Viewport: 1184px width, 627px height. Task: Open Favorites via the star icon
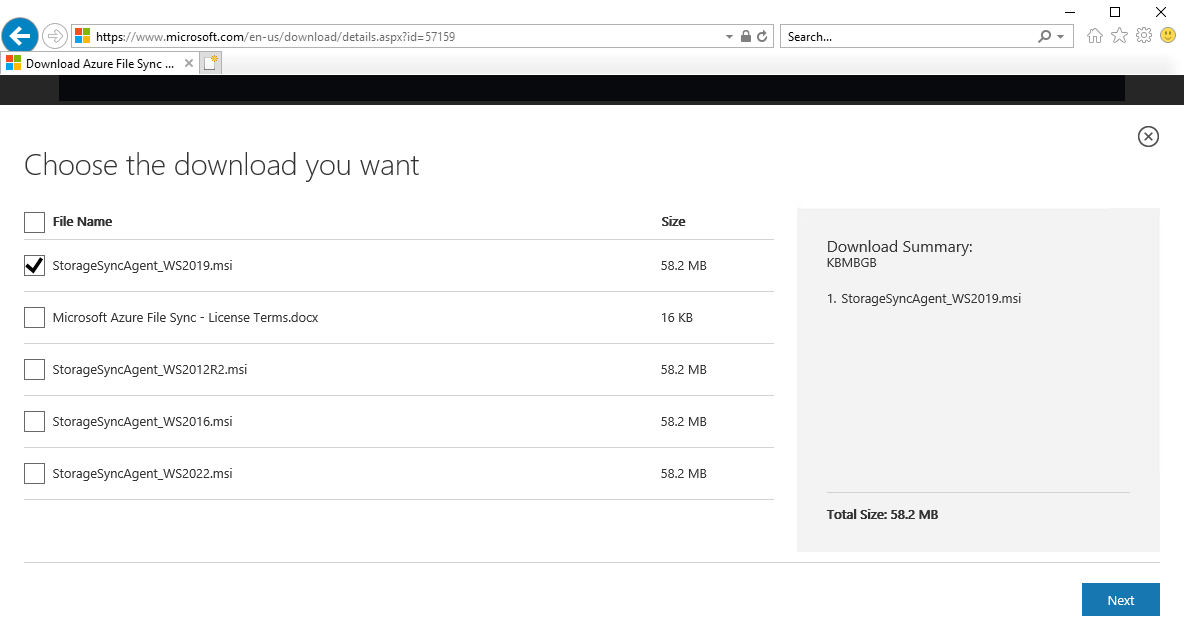coord(1119,35)
